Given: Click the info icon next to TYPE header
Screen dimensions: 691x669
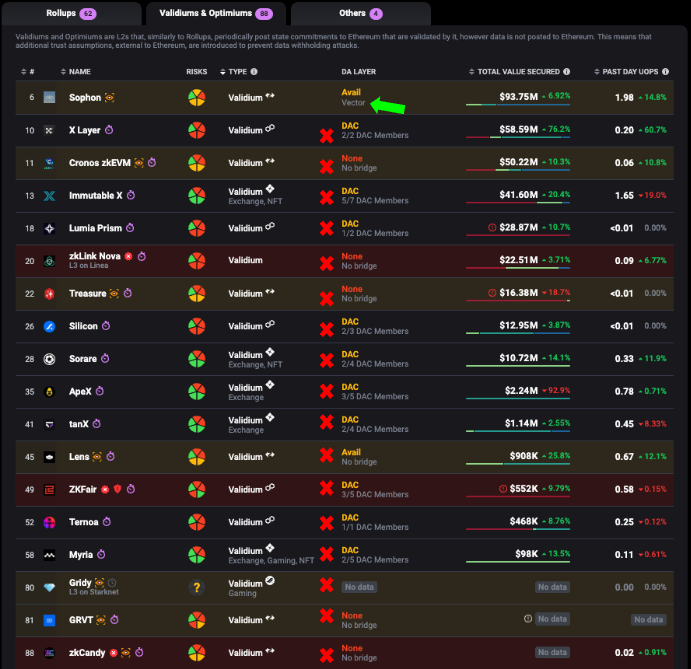Looking at the screenshot, I should [x=254, y=72].
